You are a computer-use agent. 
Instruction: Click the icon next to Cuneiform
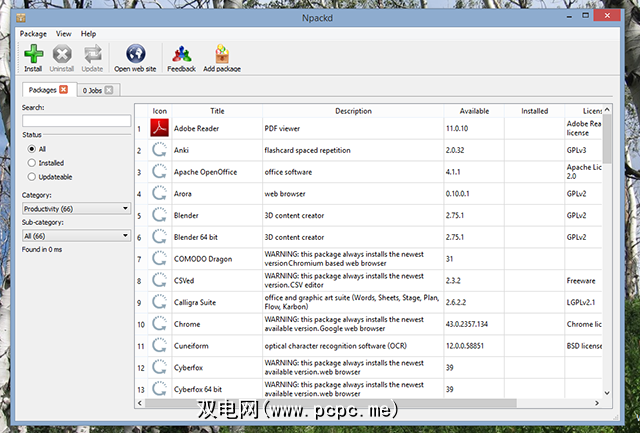(159, 346)
